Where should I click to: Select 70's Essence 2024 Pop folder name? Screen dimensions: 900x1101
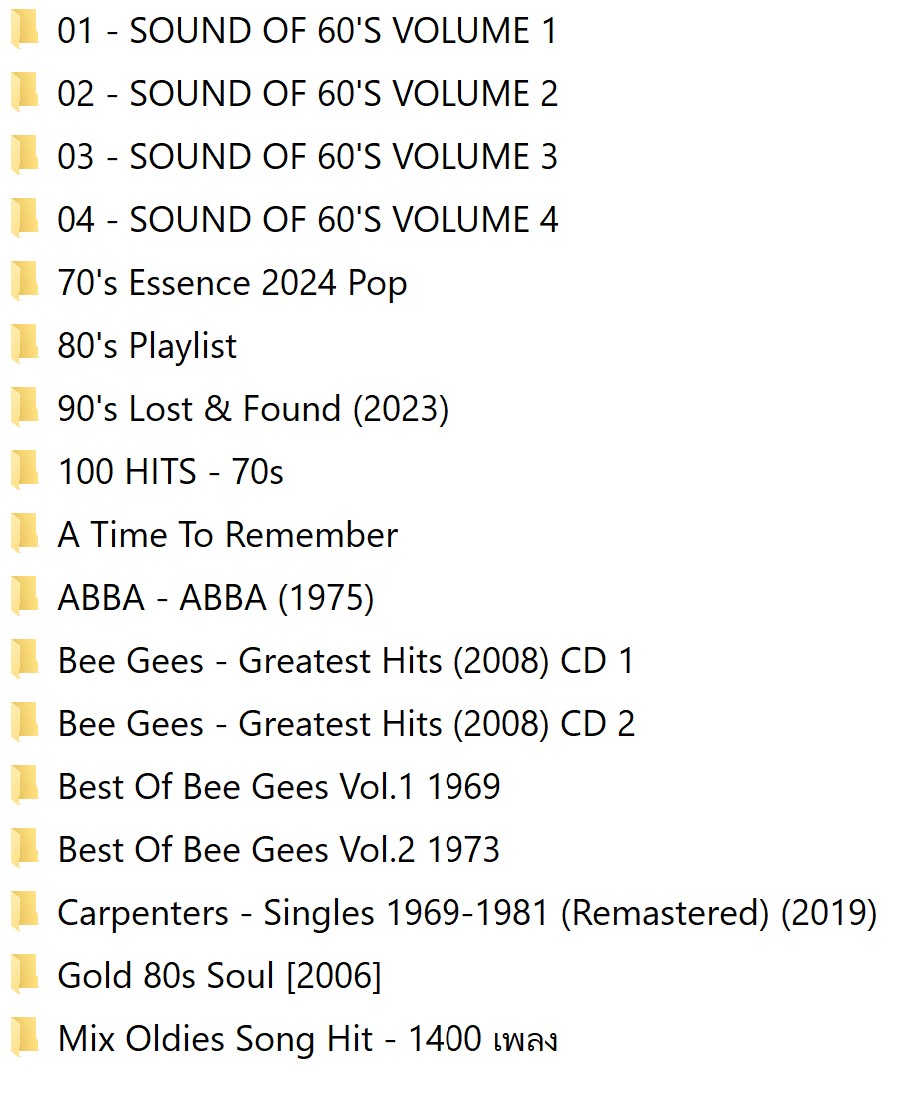pos(232,283)
